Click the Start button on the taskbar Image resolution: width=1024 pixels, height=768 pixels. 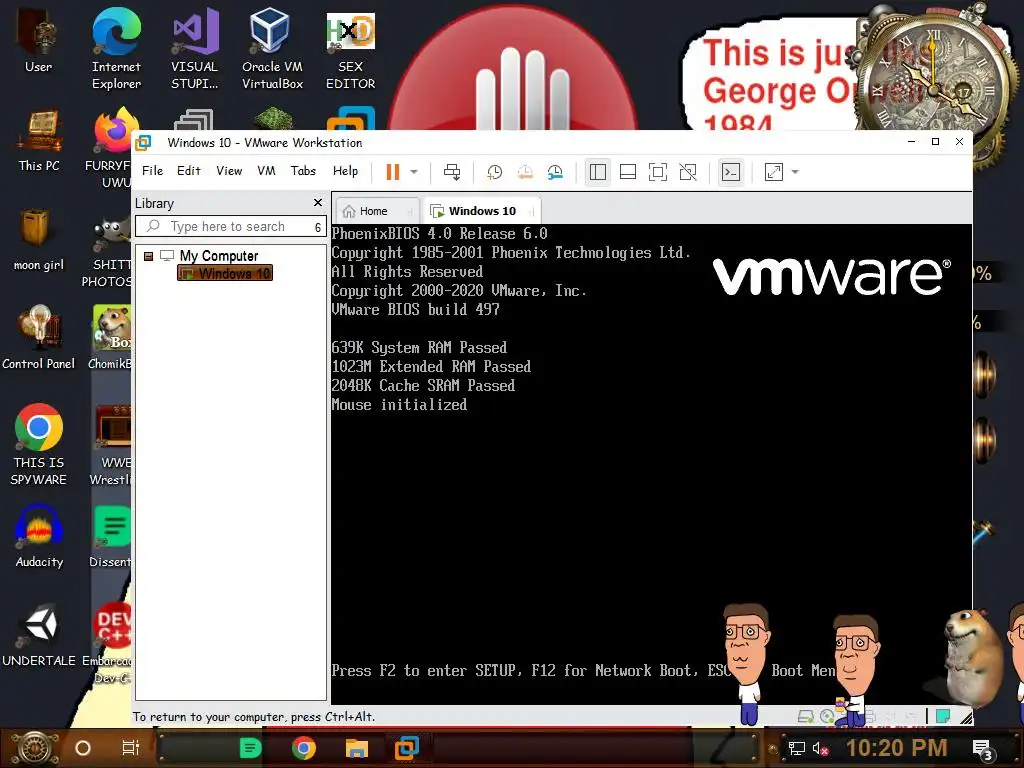(35, 748)
